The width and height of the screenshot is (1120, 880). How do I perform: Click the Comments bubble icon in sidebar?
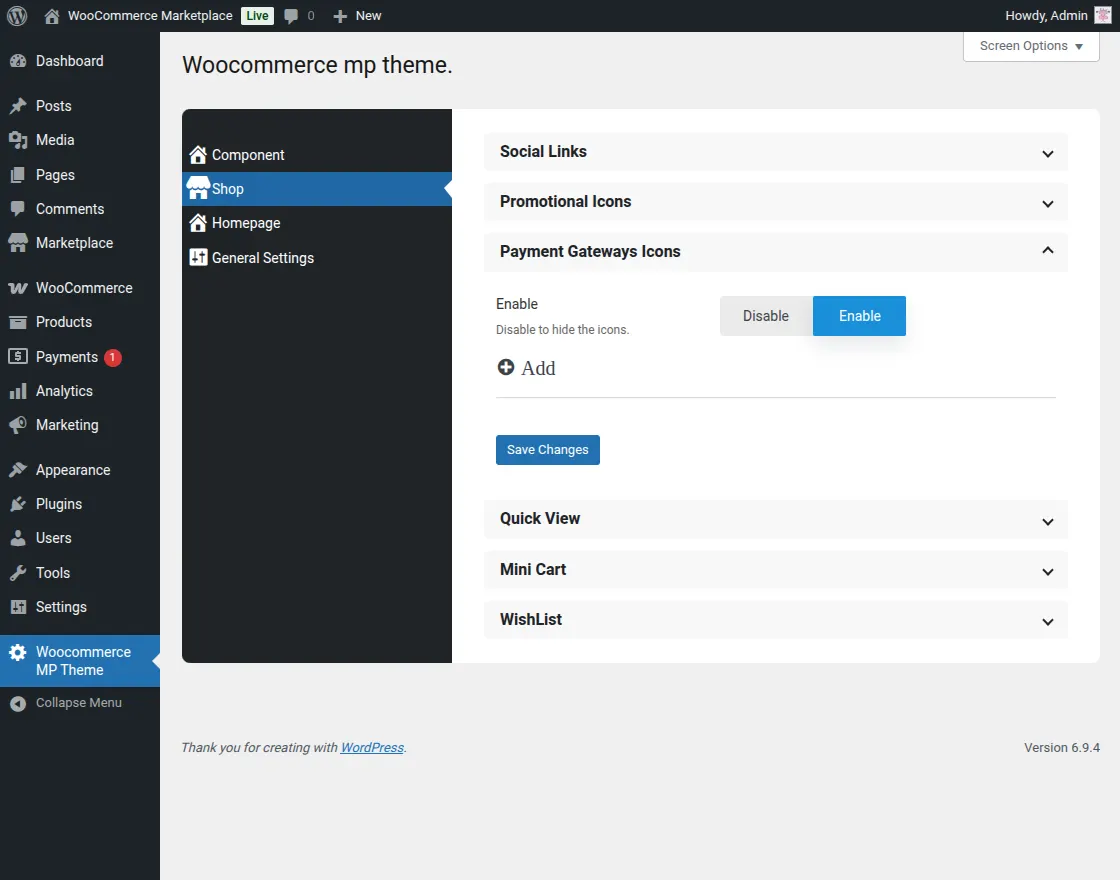tap(18, 209)
